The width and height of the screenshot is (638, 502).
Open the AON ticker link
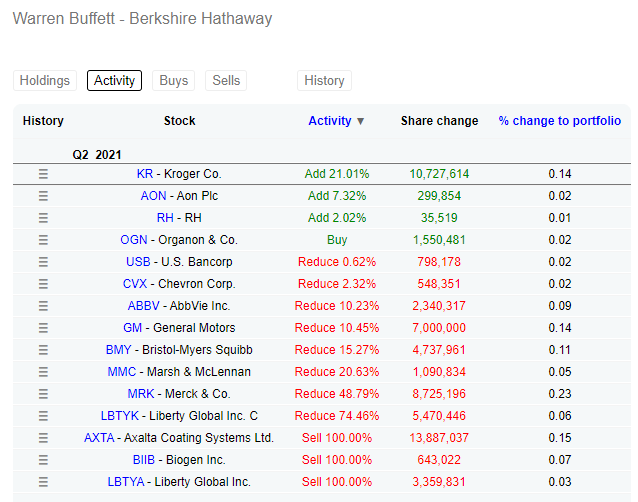[153, 196]
